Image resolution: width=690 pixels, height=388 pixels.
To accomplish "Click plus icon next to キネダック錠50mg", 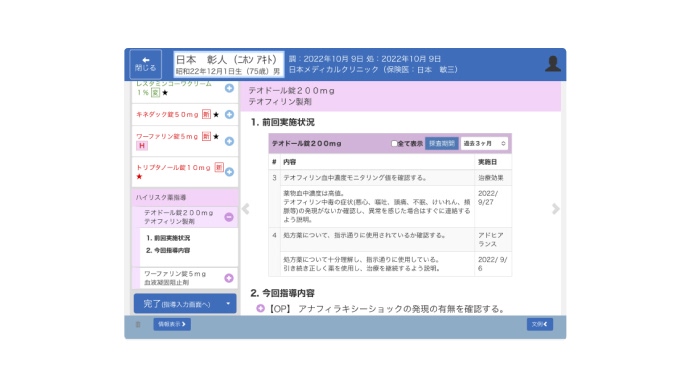I will click(x=229, y=114).
